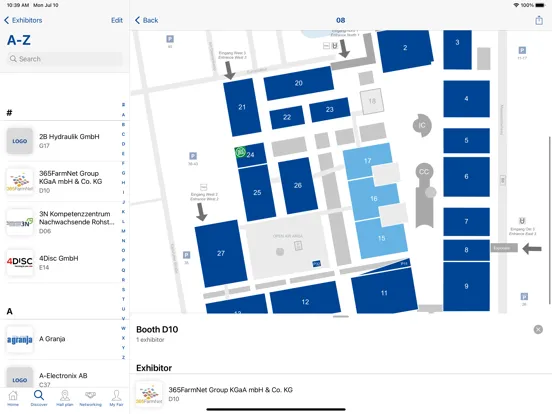Select hall 25 on map

point(257,193)
